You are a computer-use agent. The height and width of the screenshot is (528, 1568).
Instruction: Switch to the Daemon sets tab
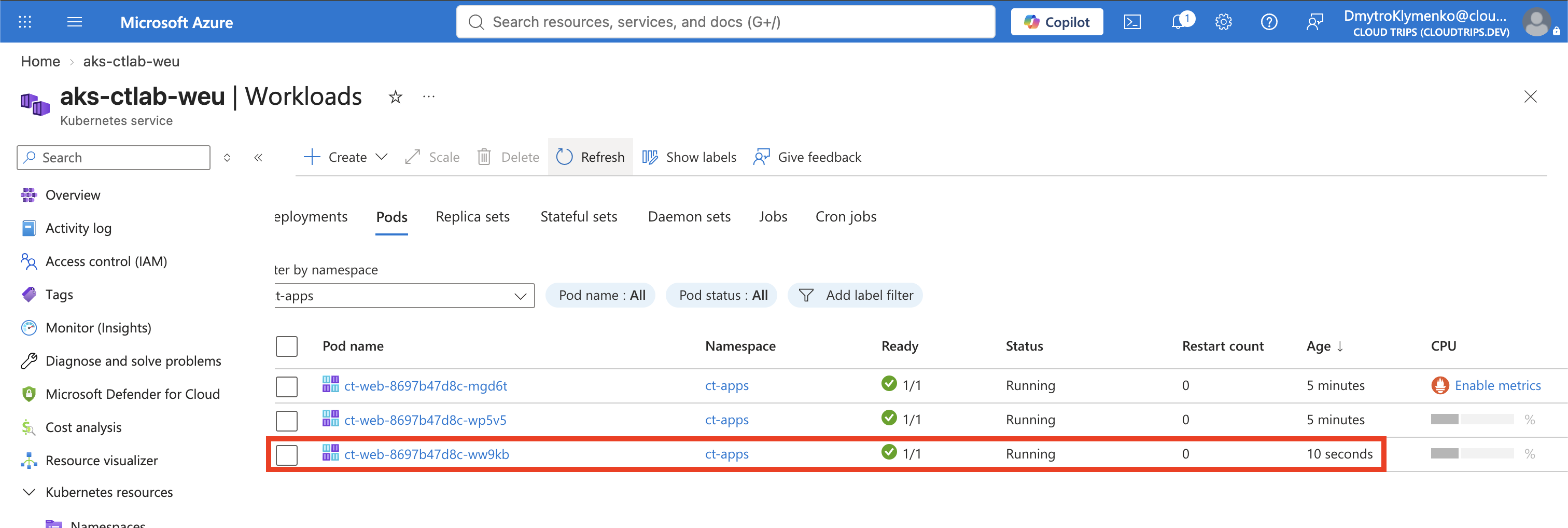click(x=689, y=217)
